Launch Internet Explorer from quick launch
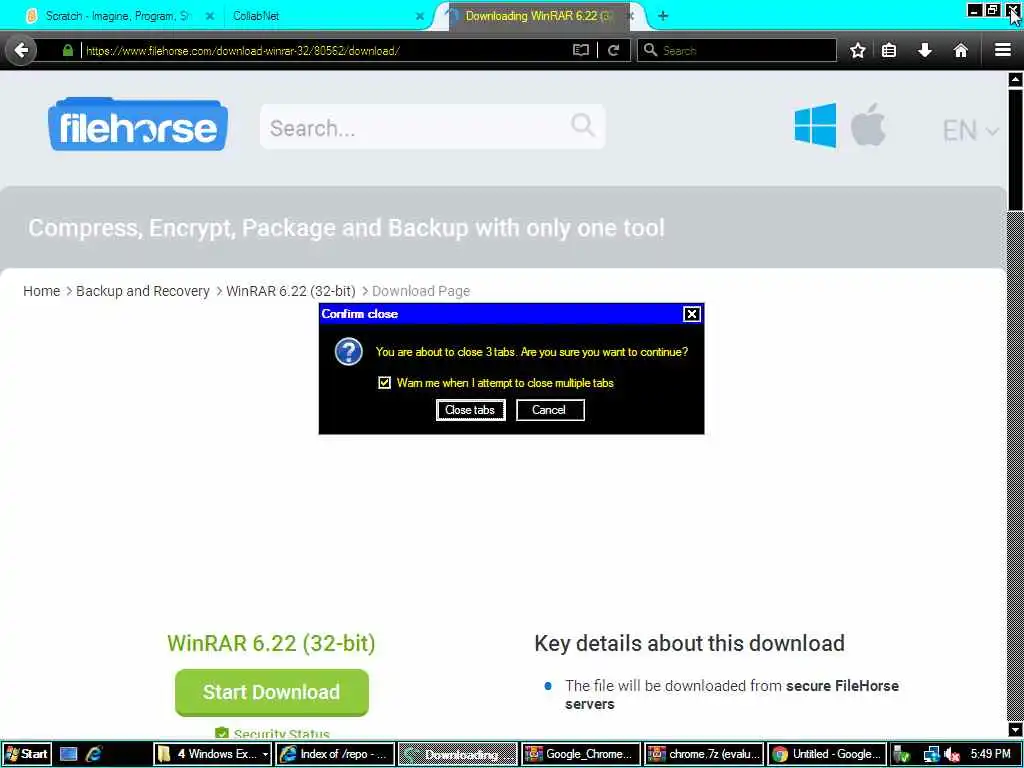 [x=94, y=754]
